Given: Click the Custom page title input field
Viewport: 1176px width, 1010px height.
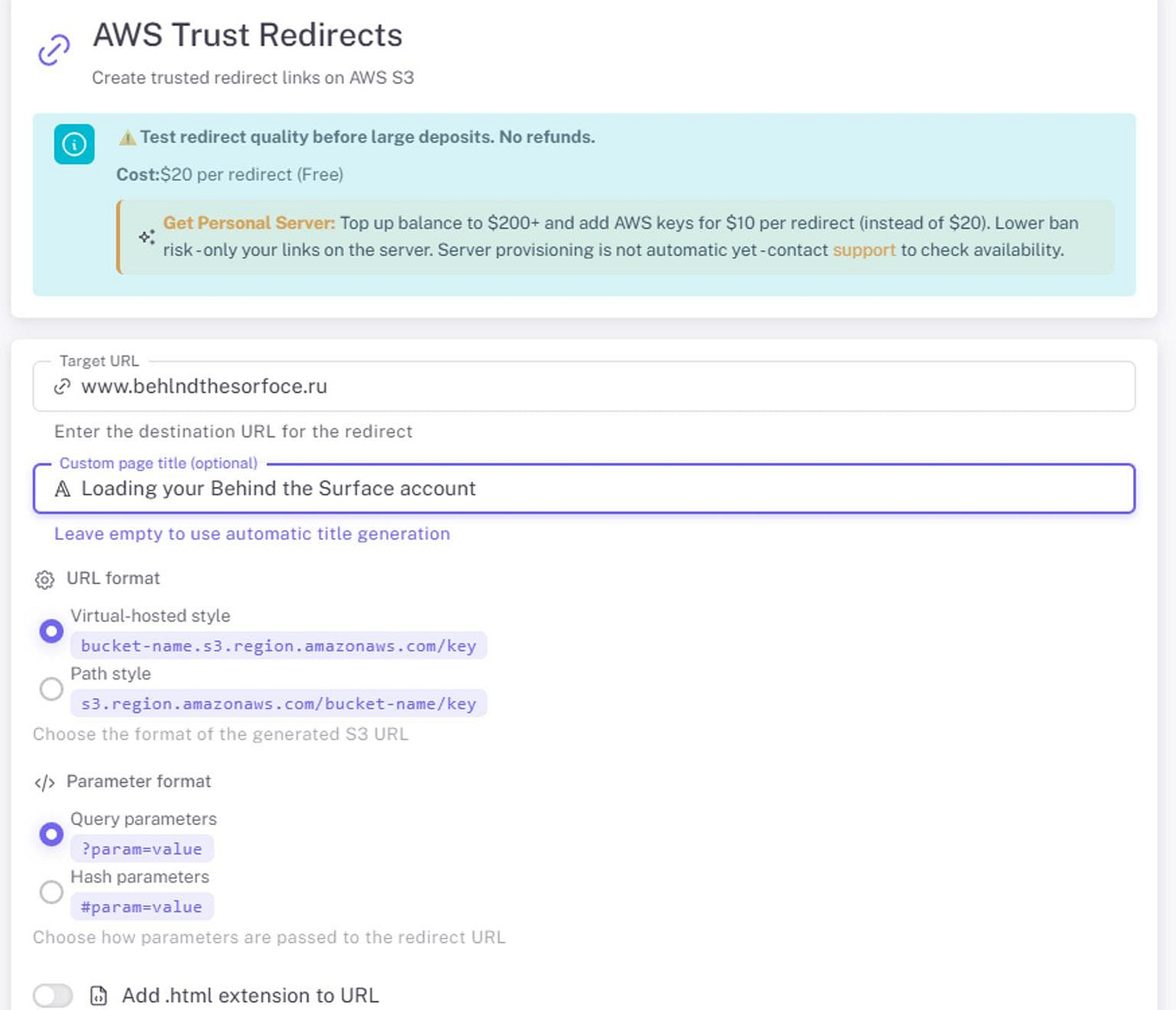Looking at the screenshot, I should click(565, 488).
